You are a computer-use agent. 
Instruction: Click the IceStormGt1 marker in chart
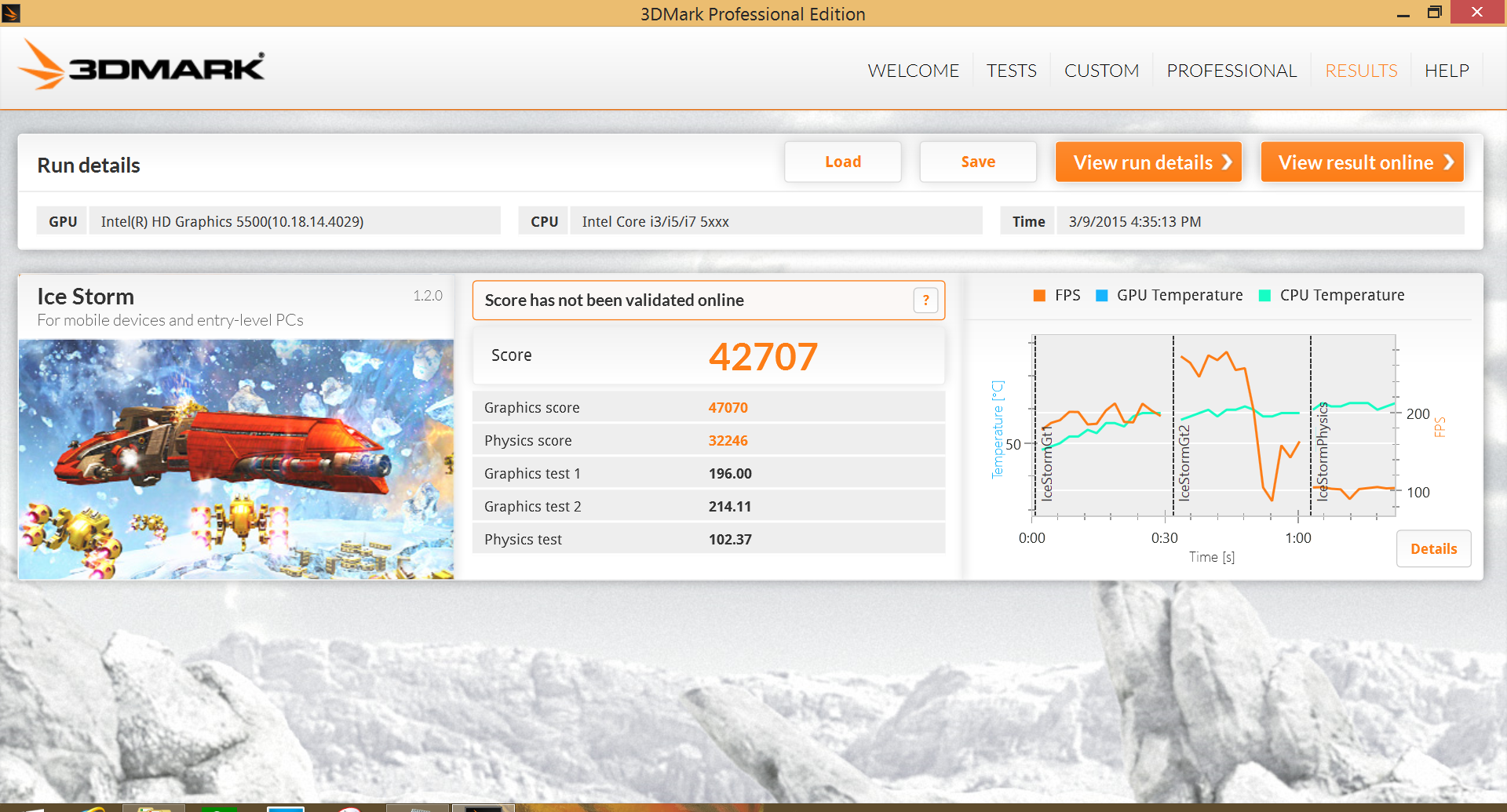pyautogui.click(x=1046, y=464)
